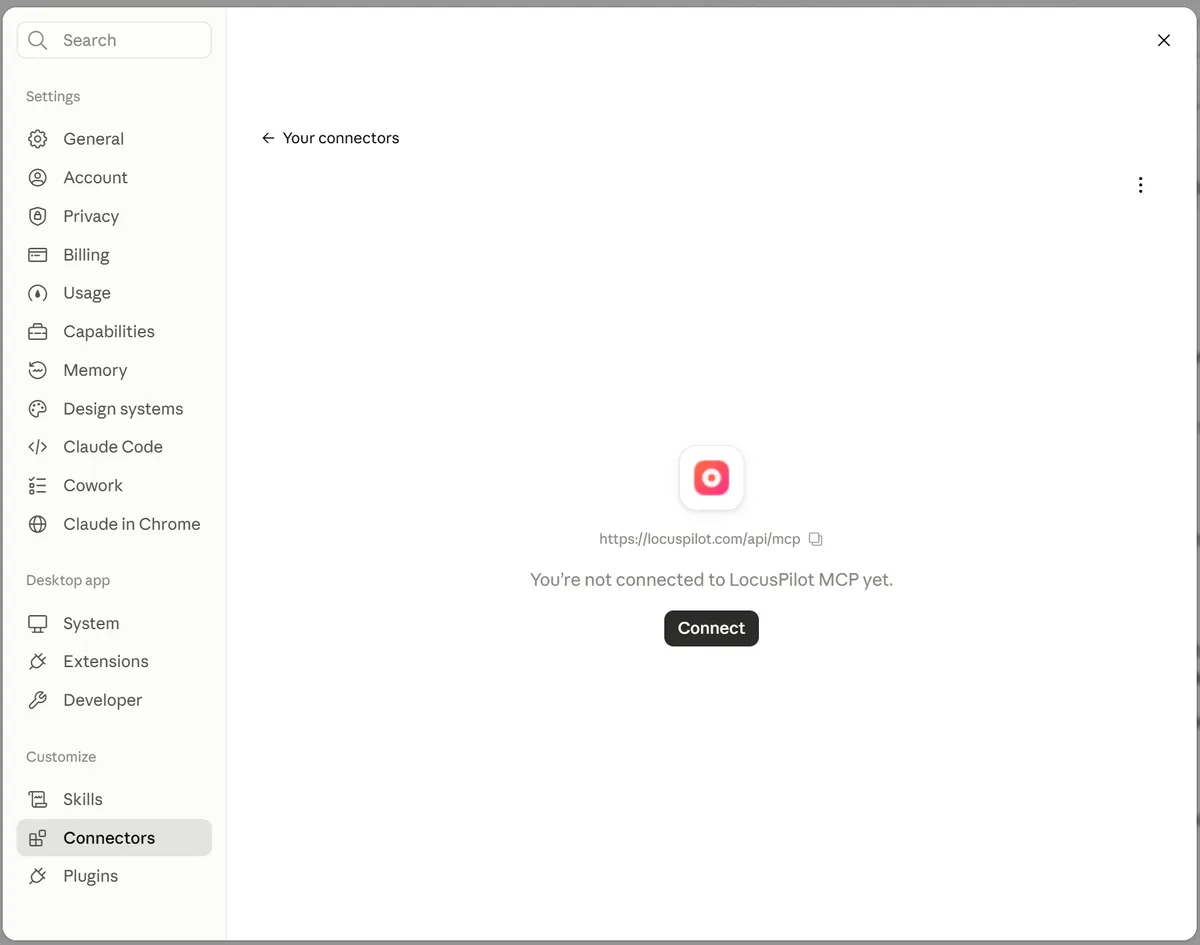This screenshot has width=1200, height=945.
Task: Click the Connectors blocks icon
Action: [38, 838]
